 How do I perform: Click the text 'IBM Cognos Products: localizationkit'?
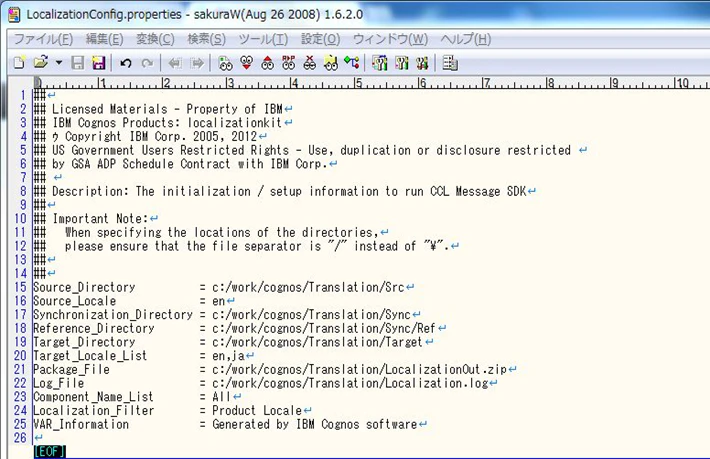[x=167, y=123]
